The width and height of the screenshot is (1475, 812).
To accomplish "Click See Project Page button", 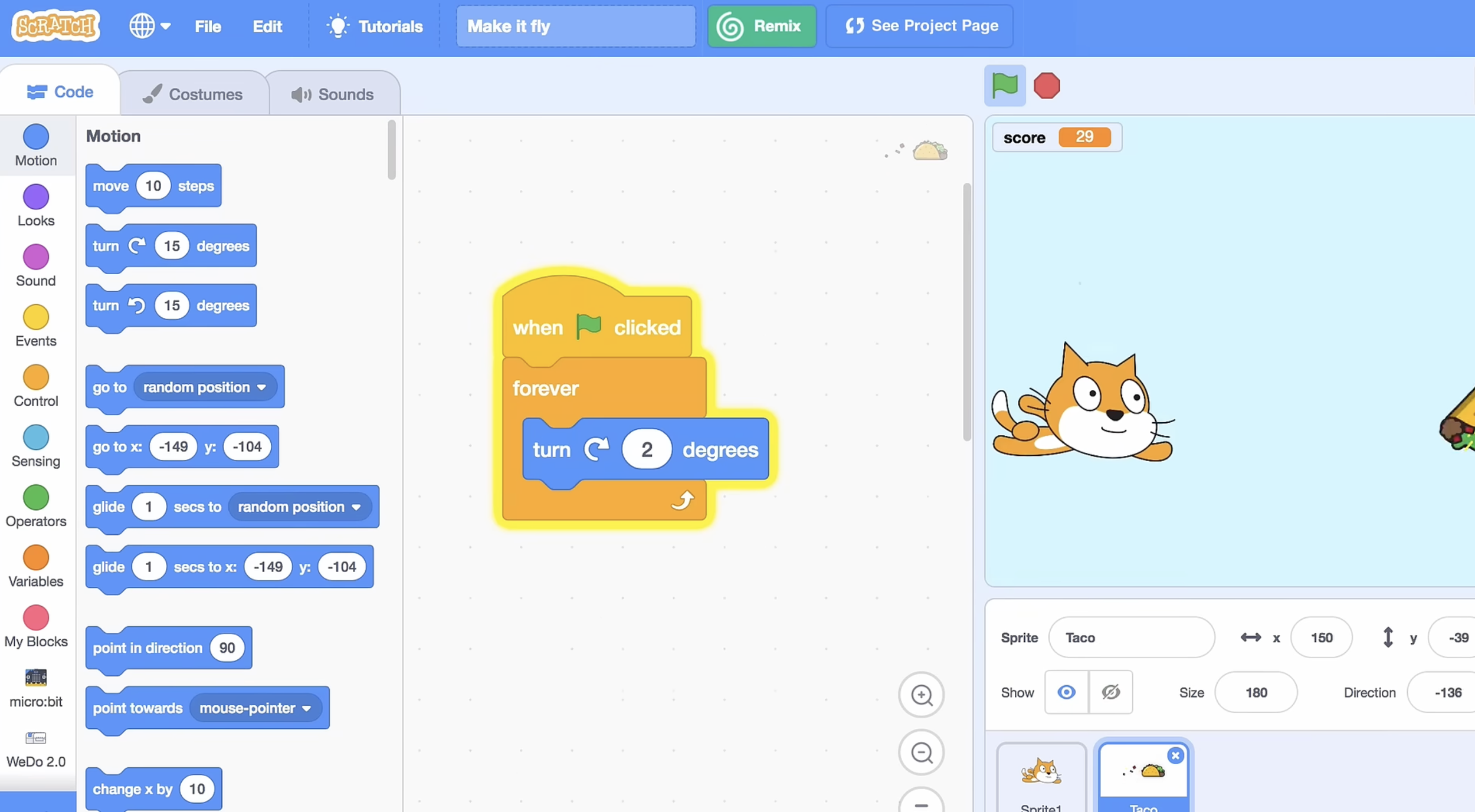I will (919, 26).
